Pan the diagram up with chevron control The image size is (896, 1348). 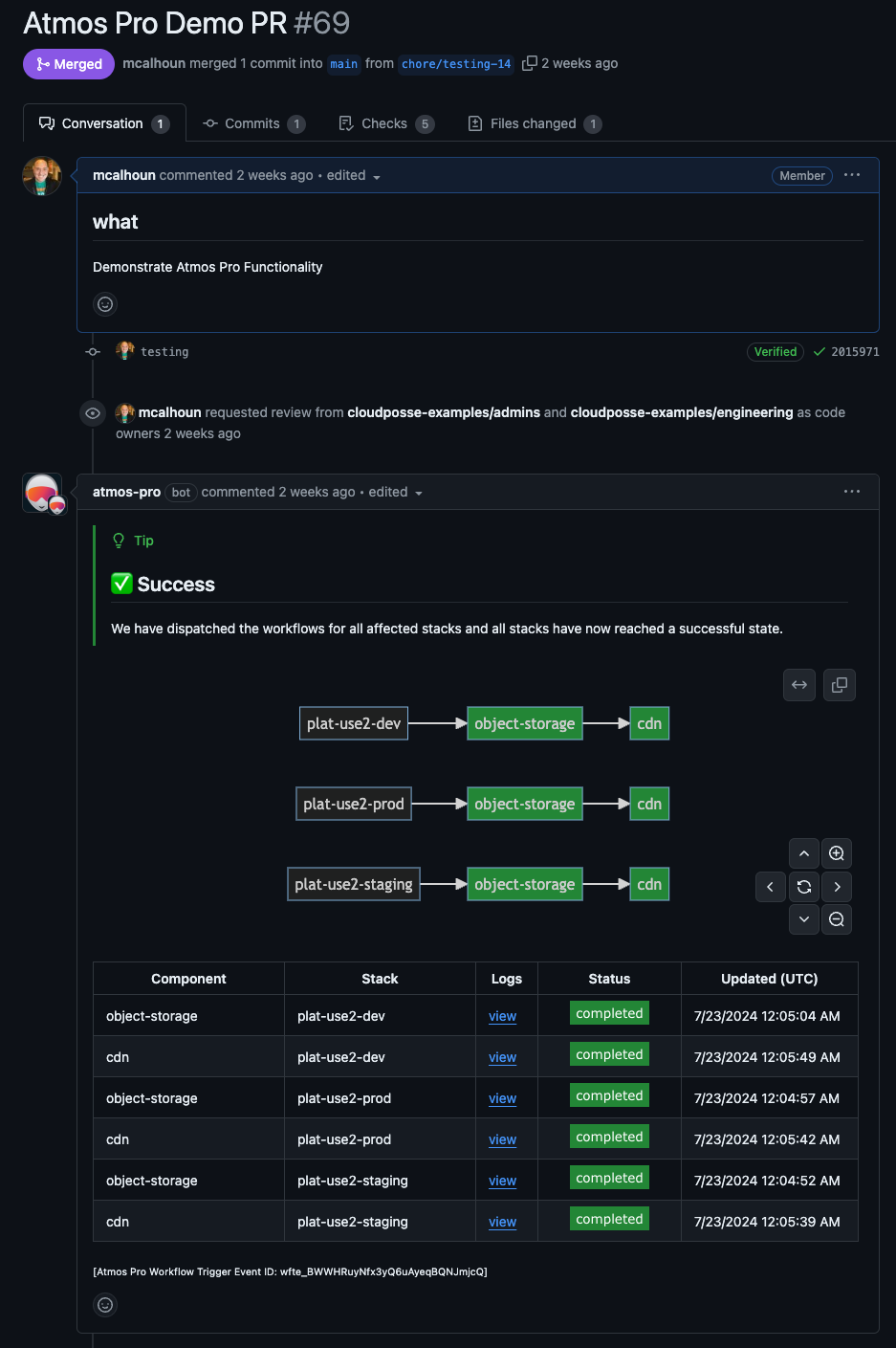click(803, 852)
